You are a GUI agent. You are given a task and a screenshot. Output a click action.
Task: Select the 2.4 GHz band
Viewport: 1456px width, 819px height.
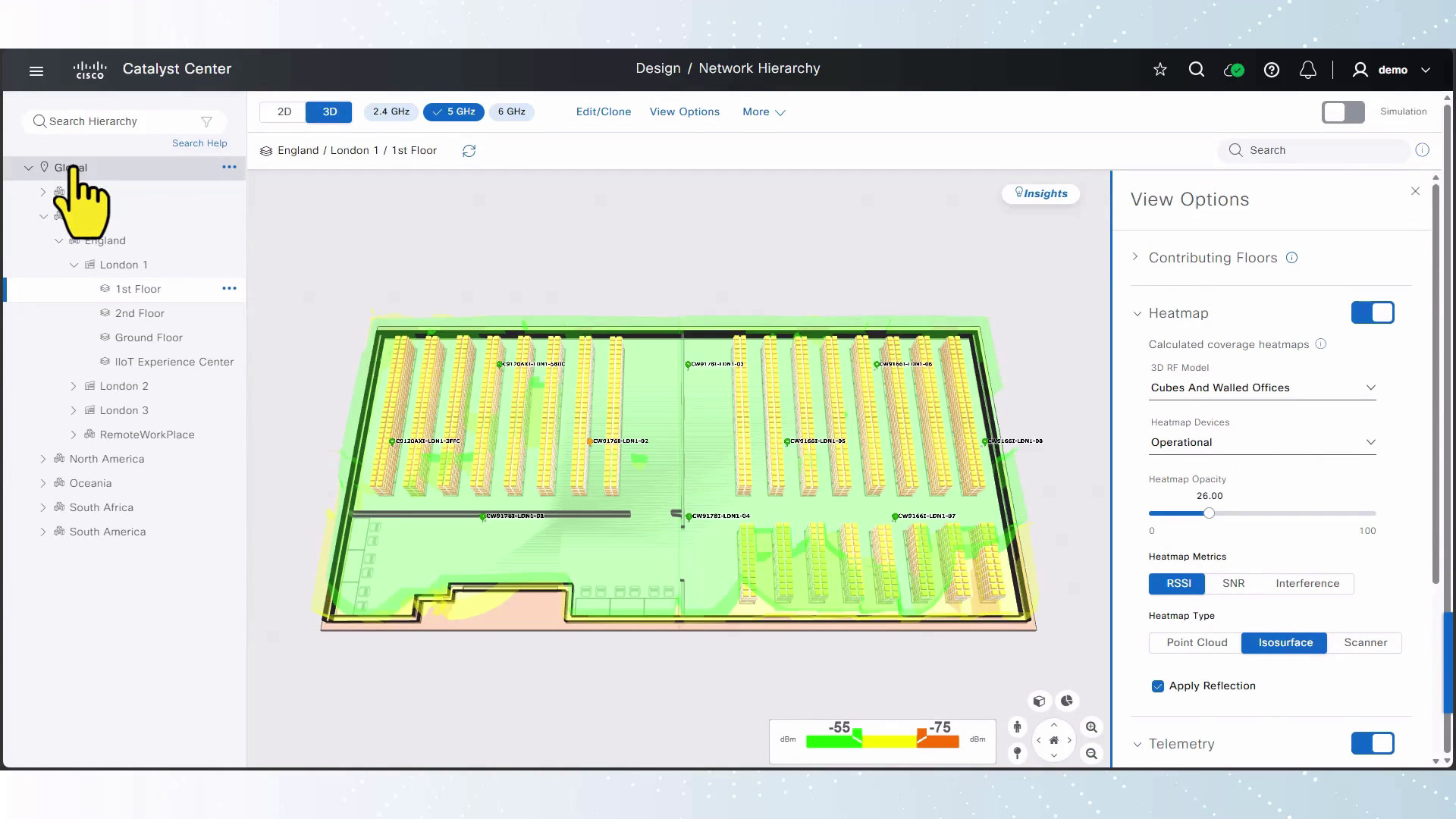coord(391,112)
